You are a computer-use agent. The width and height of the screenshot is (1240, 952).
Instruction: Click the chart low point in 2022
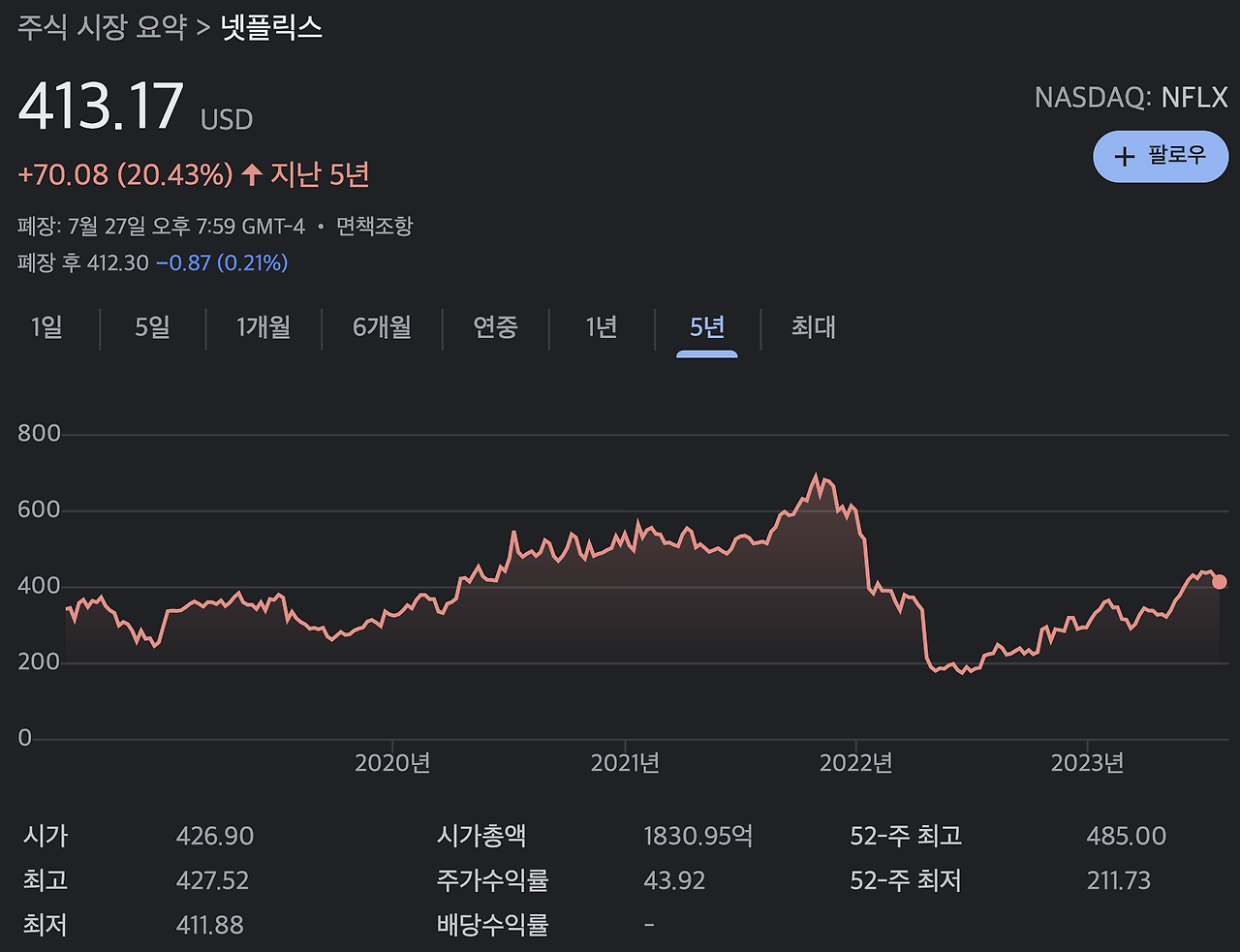coord(962,672)
